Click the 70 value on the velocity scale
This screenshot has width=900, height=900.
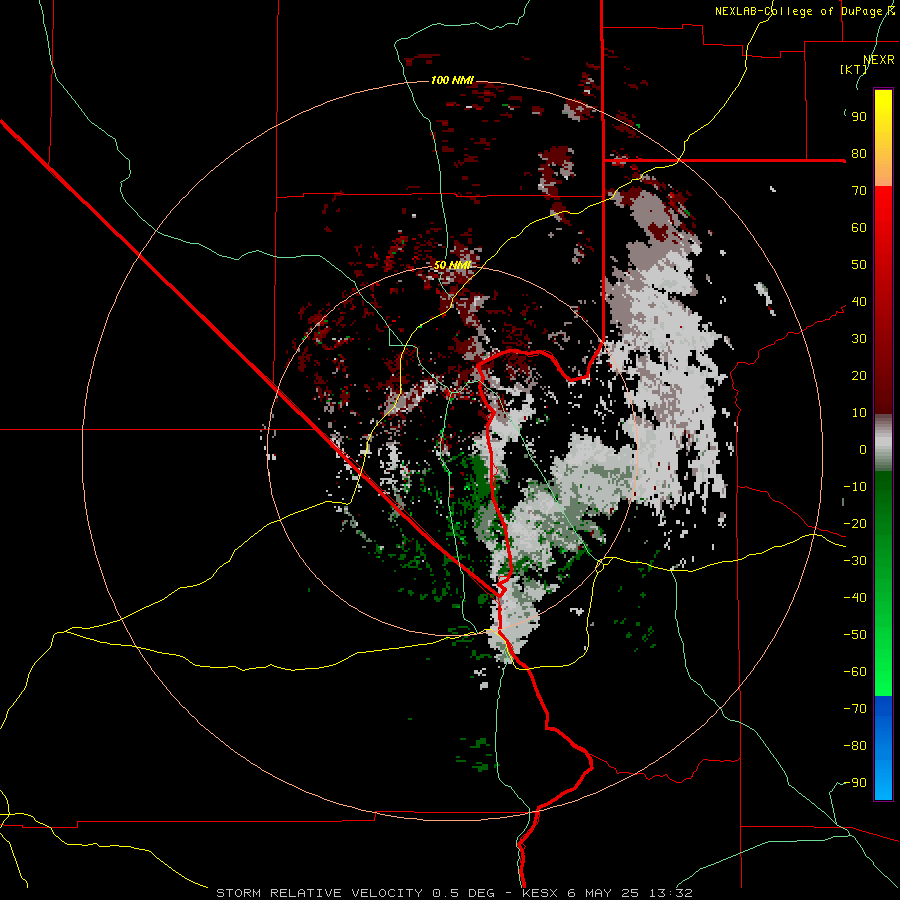[x=859, y=191]
